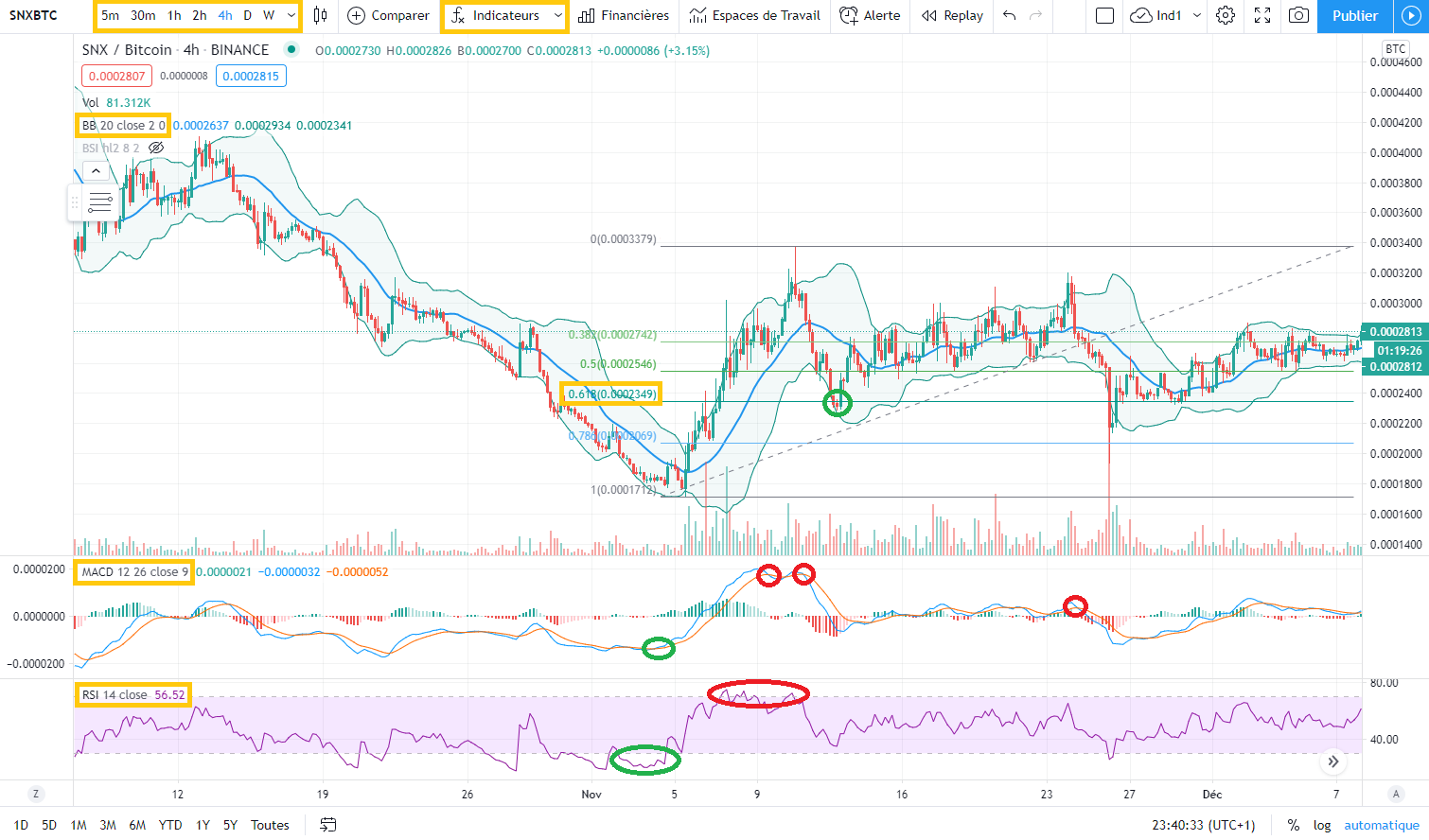Screen dimensions: 1429x840
Task: Select the 5m timeframe
Action: click(111, 15)
